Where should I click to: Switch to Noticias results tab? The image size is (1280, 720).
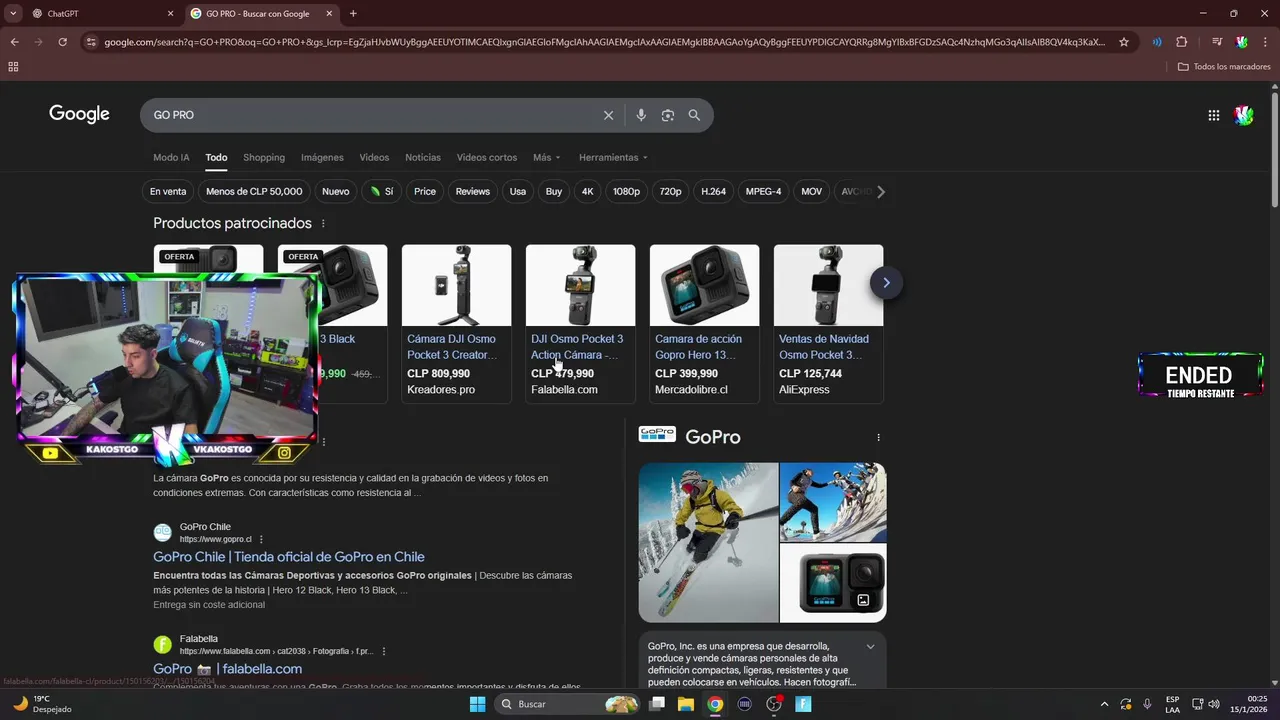423,158
